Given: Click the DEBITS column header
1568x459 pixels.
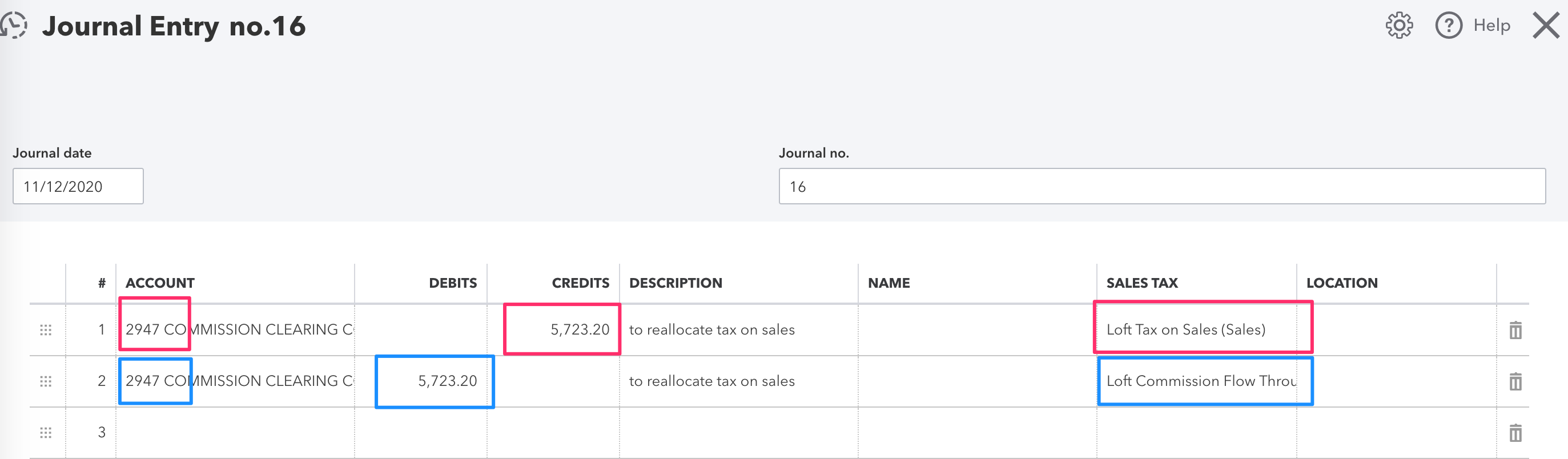Looking at the screenshot, I should [x=453, y=283].
